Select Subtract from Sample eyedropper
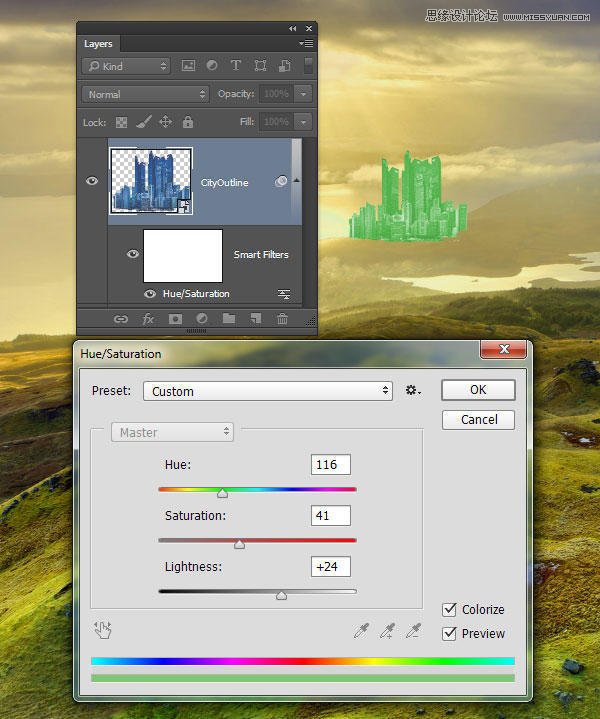Viewport: 600px width, 719px height. tap(413, 631)
